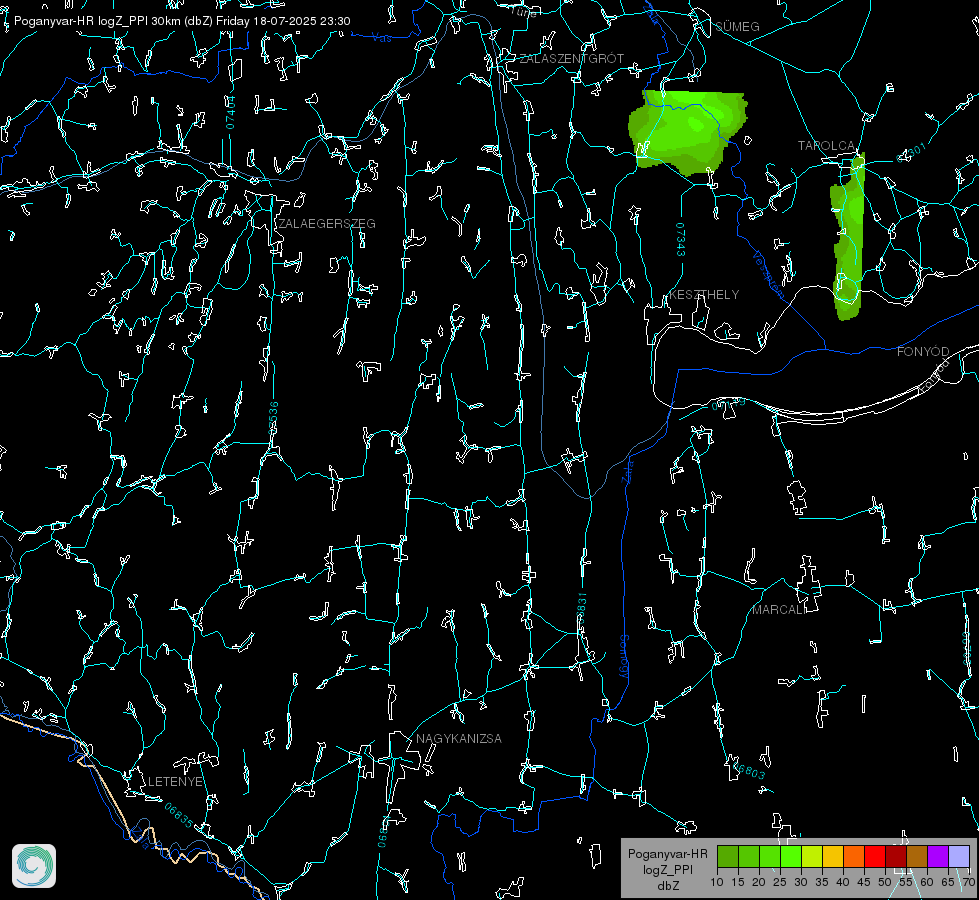The width and height of the screenshot is (979, 900).
Task: Click the dbZ unit label in the legend
Action: [x=667, y=886]
